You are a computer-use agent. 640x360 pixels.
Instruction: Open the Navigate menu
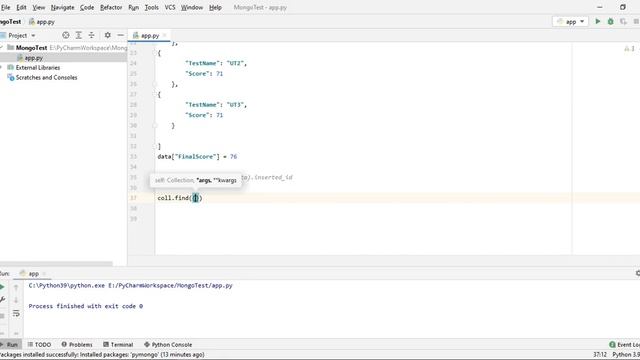[x=62, y=7]
